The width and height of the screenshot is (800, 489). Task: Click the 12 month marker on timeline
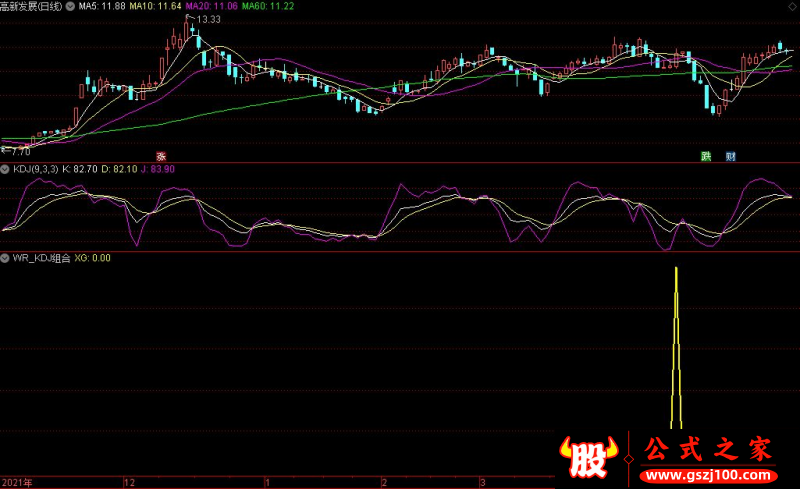[x=129, y=482]
